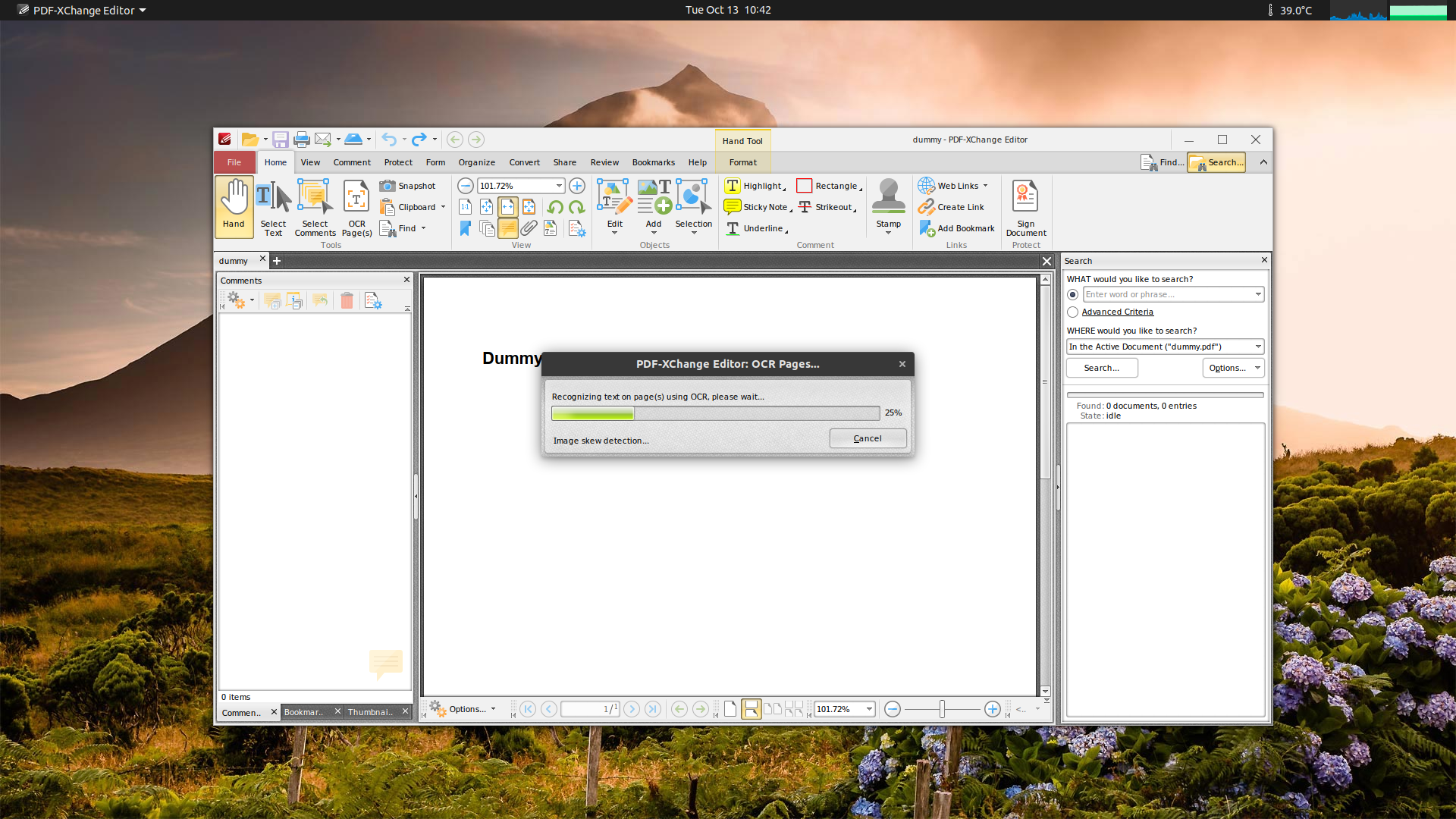Expand the search Options... dropdown arrow
The image size is (1456, 819).
point(1257,368)
